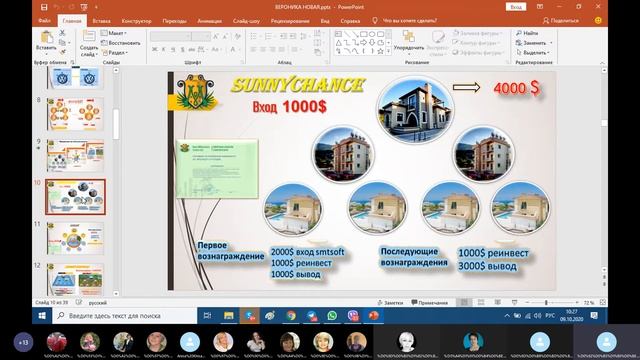Screen dimensions: 640x360
Task: Click the Создать слайд new slide icon
Action: tap(89, 37)
